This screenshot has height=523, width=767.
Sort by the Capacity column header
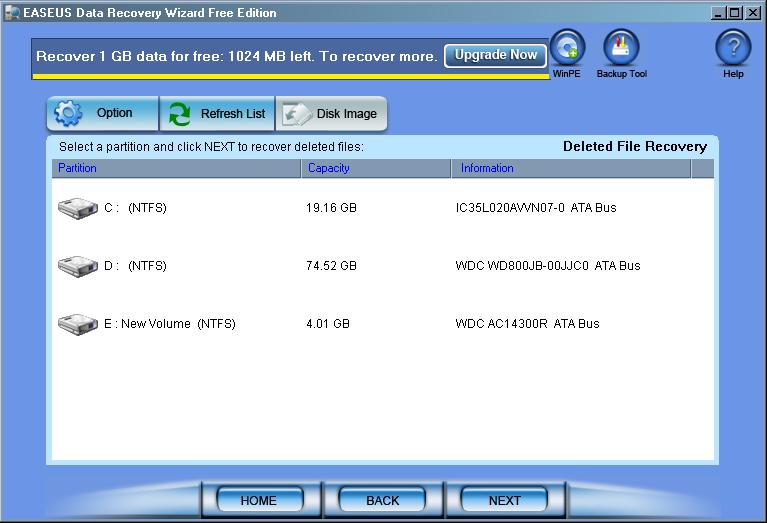point(376,168)
